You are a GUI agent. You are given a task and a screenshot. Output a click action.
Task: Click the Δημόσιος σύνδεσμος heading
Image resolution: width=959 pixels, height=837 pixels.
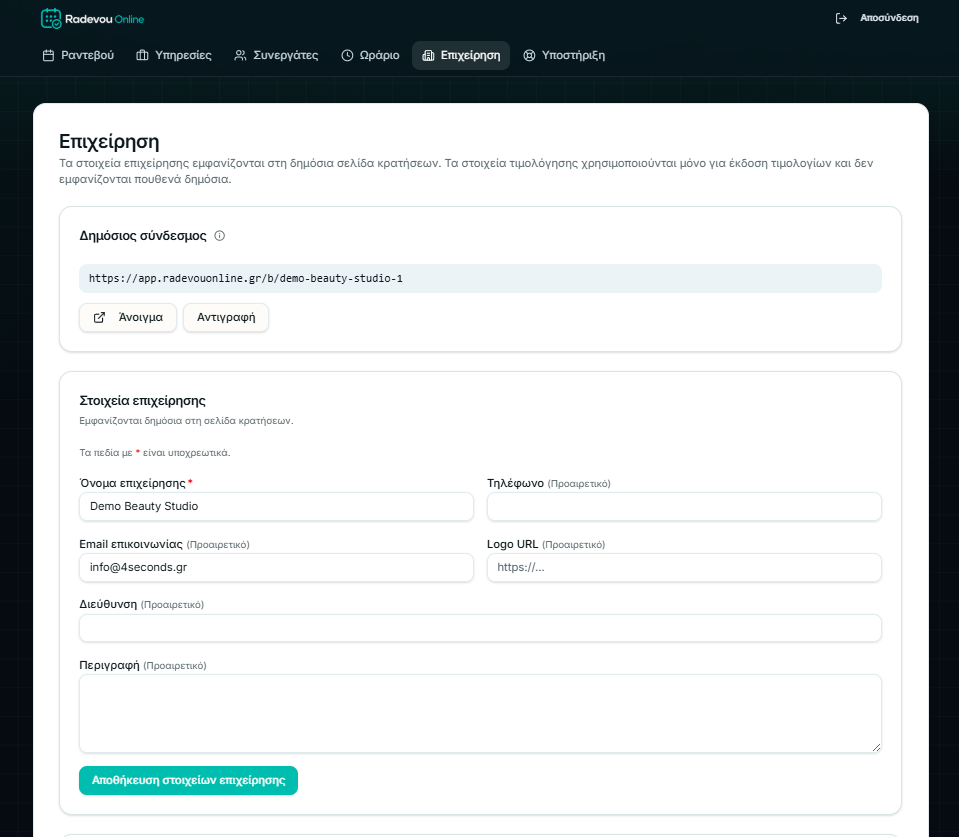point(143,235)
